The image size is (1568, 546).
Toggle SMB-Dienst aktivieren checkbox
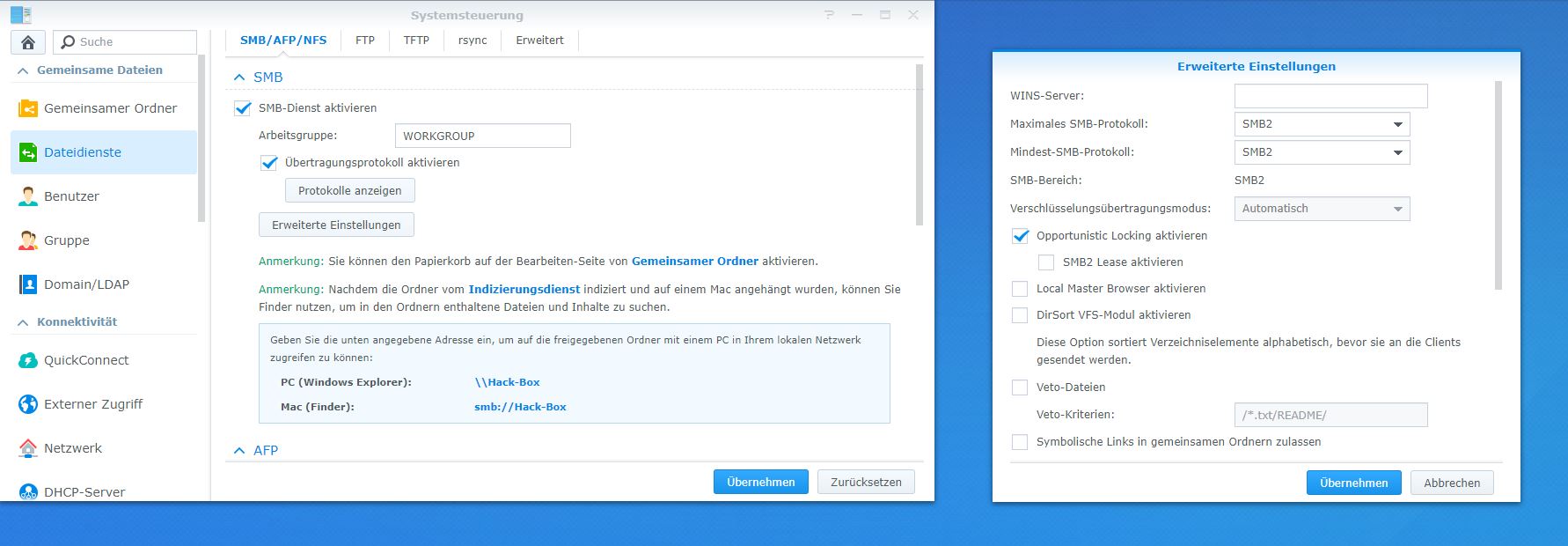(243, 108)
